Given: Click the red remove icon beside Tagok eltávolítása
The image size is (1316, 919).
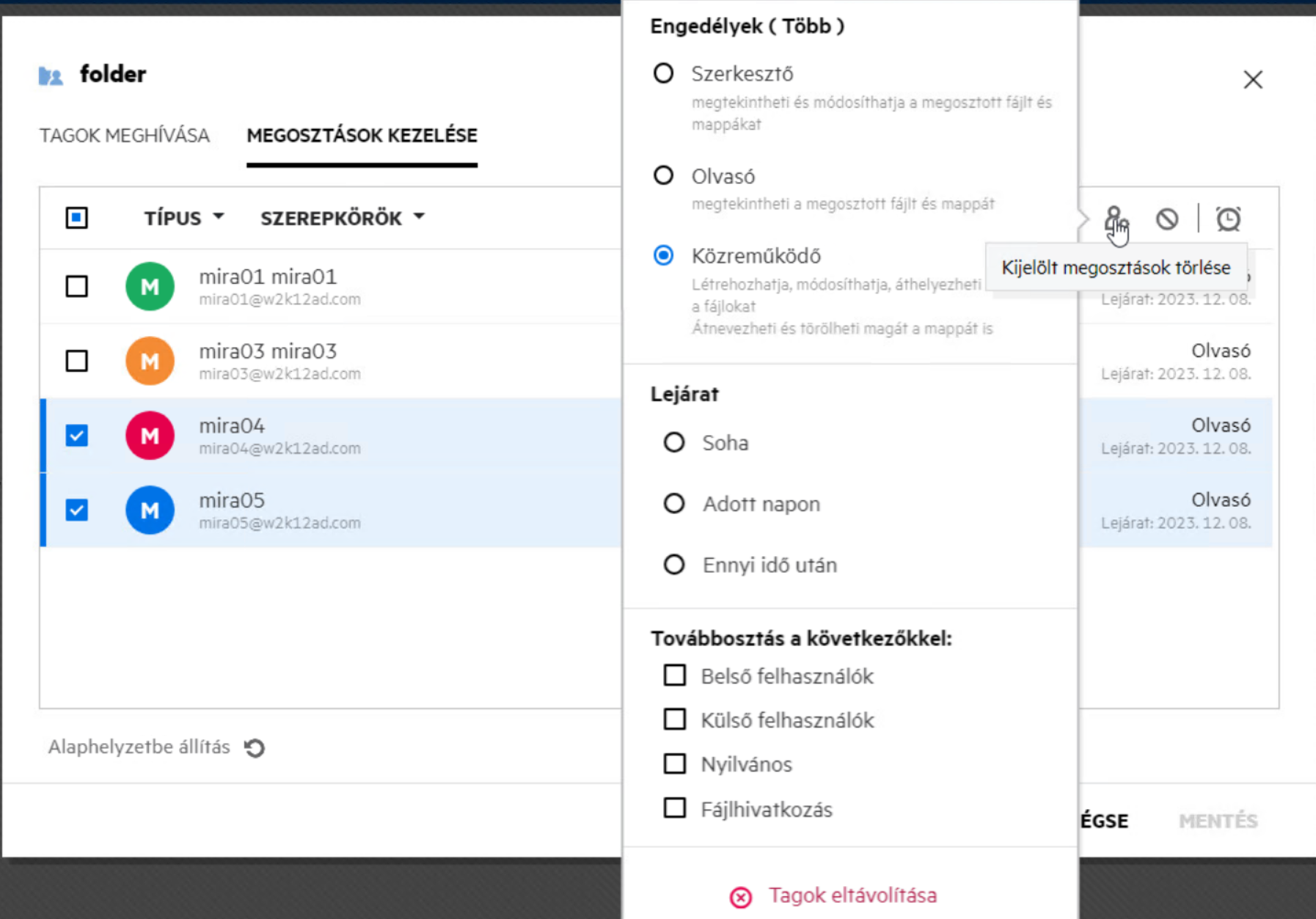Looking at the screenshot, I should point(741,896).
